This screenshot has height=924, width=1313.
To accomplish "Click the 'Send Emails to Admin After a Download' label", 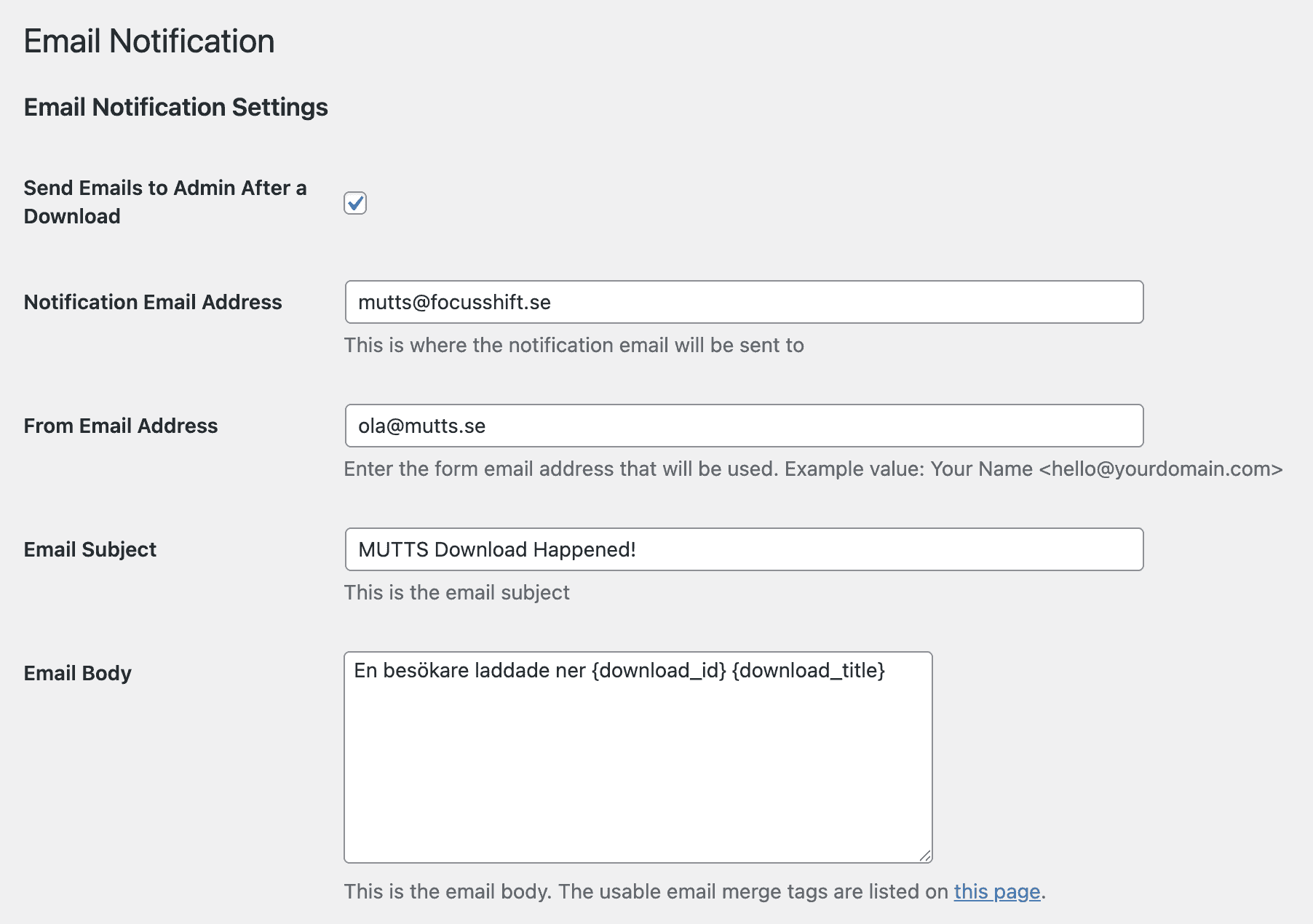I will point(165,202).
